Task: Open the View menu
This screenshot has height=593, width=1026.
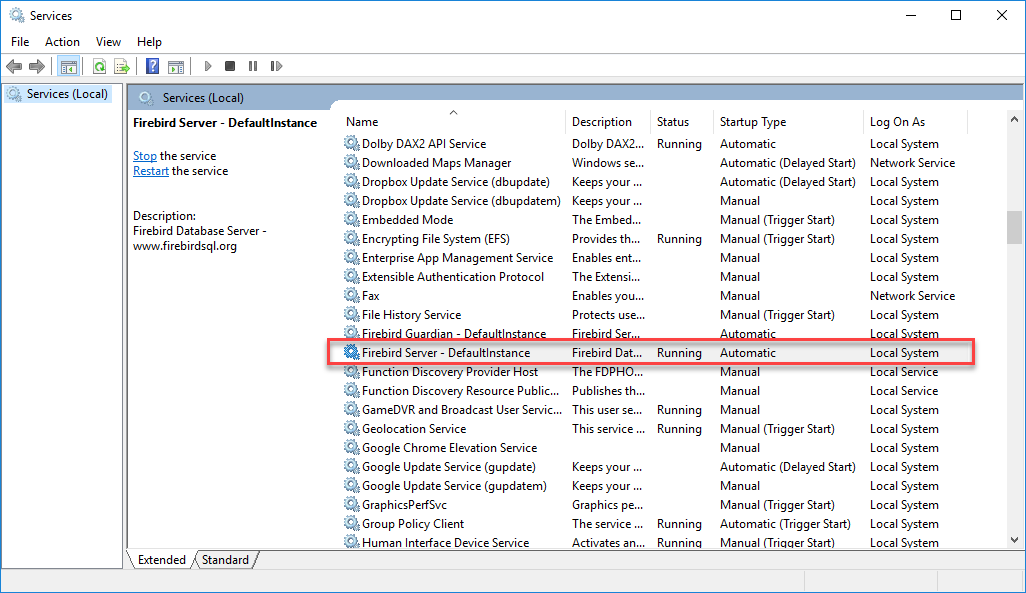Action: [108, 42]
